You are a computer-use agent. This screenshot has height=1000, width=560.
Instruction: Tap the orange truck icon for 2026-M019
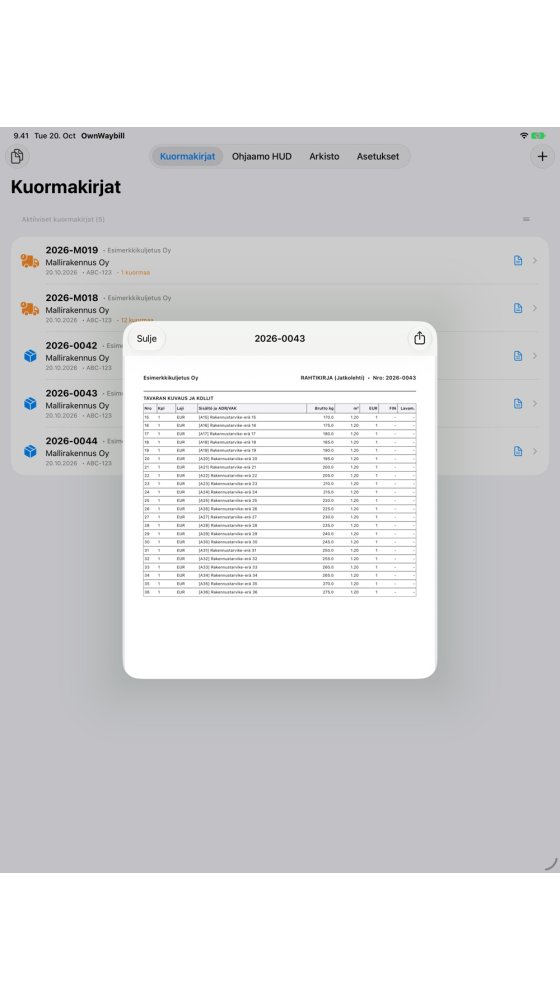click(30, 261)
